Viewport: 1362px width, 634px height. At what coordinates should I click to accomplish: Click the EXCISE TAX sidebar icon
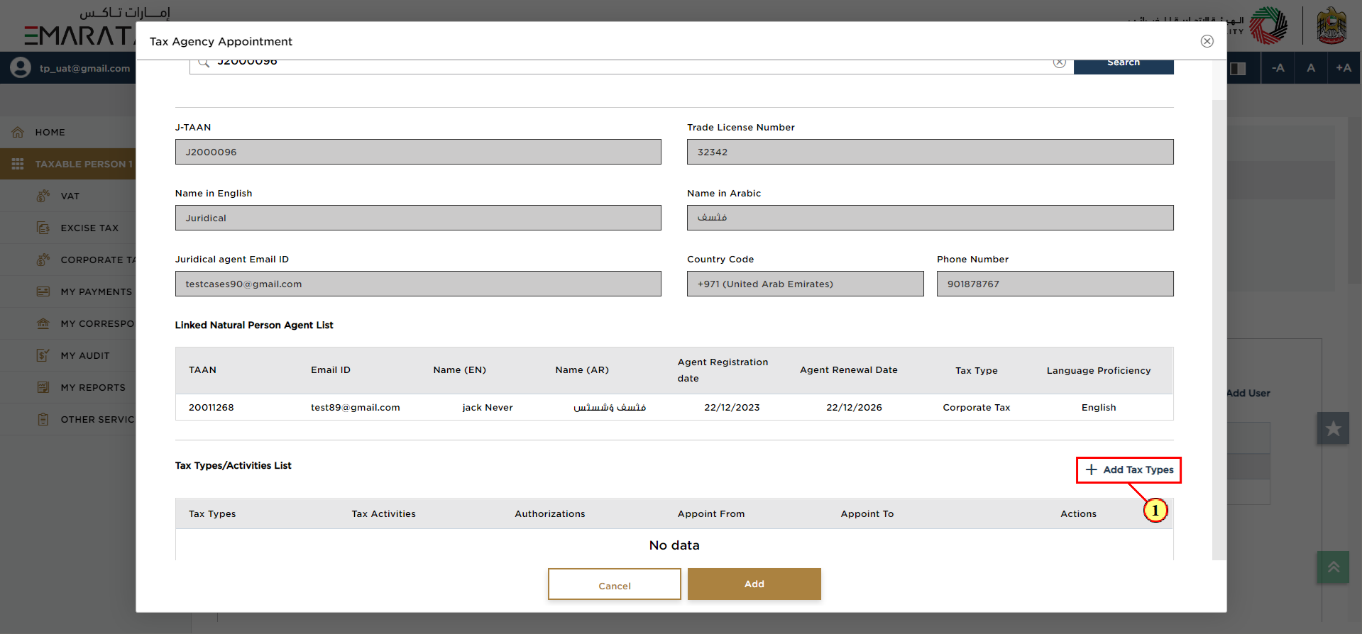(x=43, y=228)
